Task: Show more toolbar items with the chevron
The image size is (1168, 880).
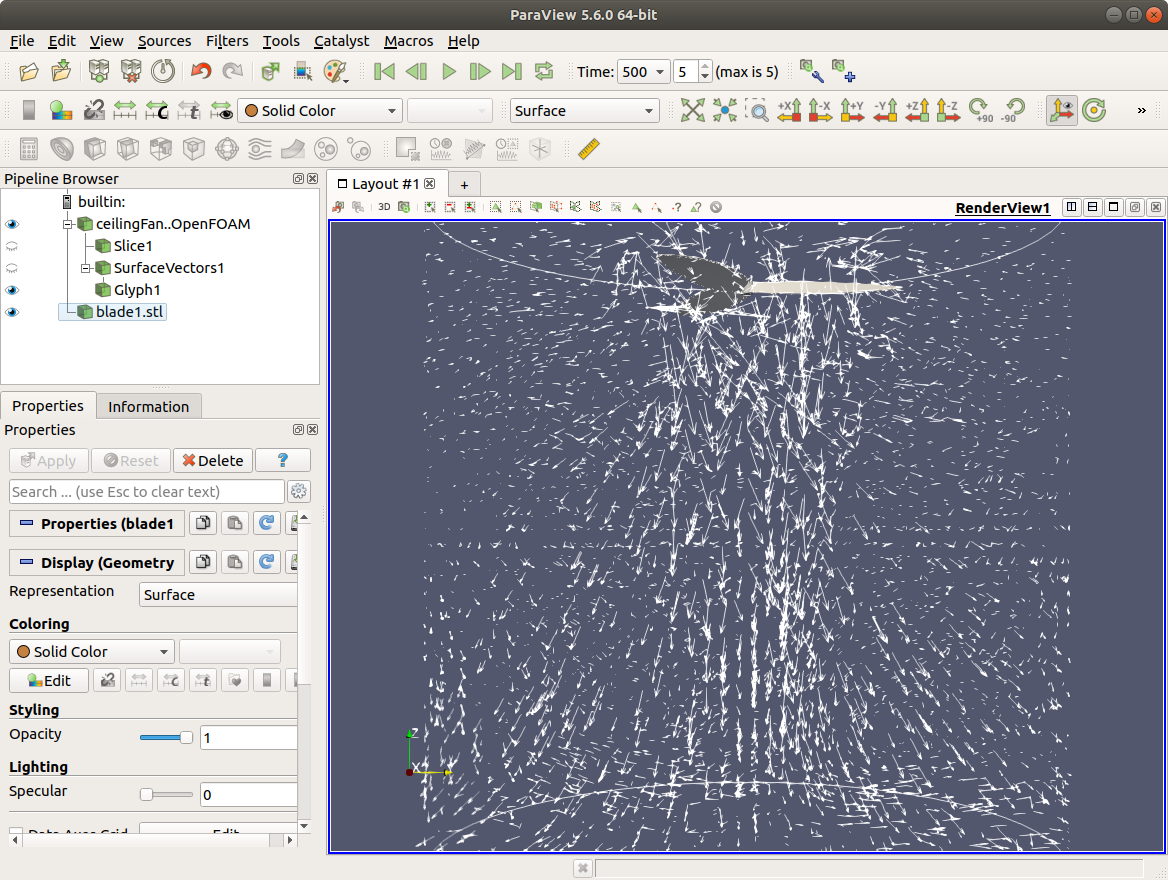Action: pos(1141,110)
